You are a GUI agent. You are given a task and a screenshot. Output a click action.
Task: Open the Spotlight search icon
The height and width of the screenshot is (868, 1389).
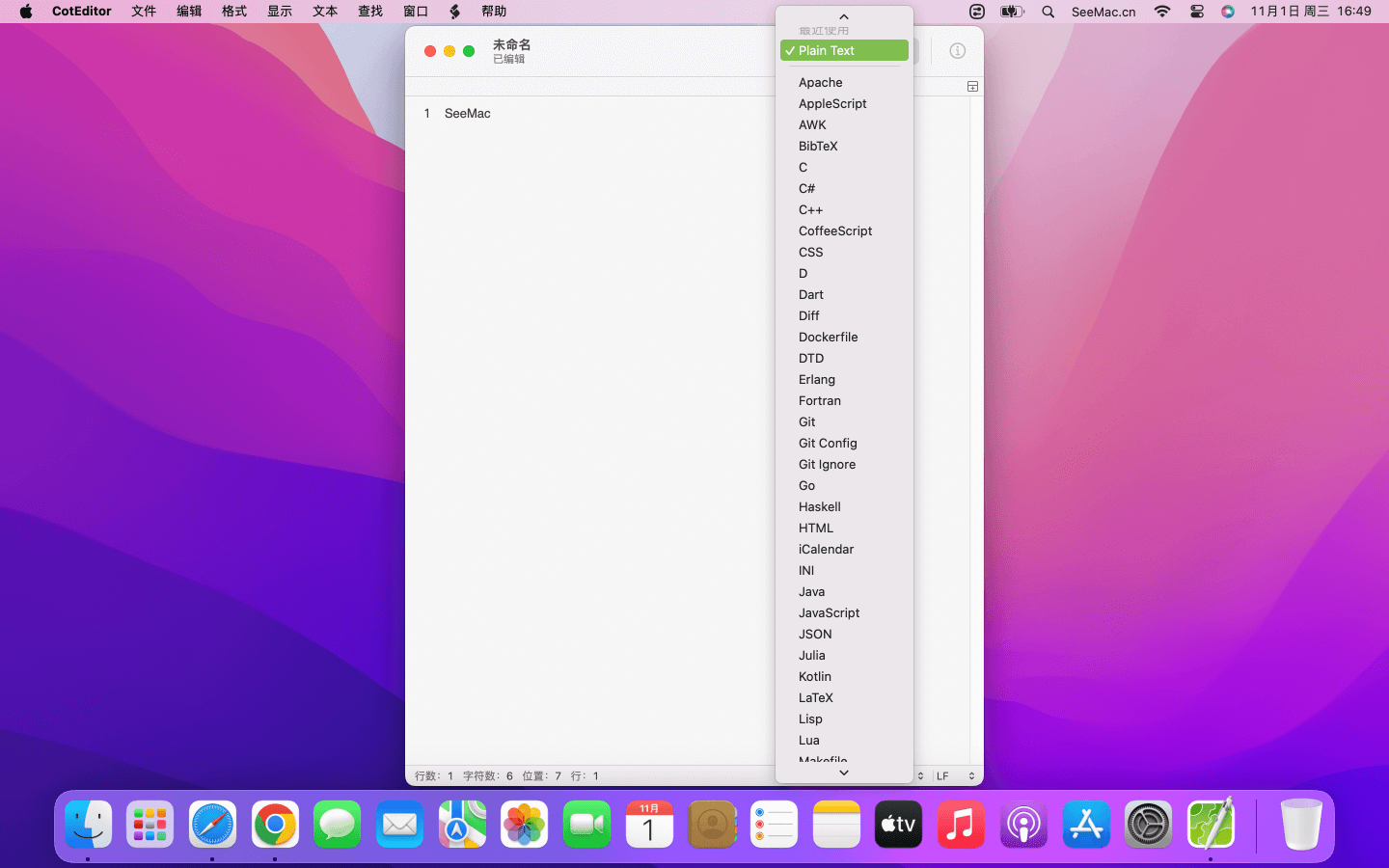tap(1048, 12)
